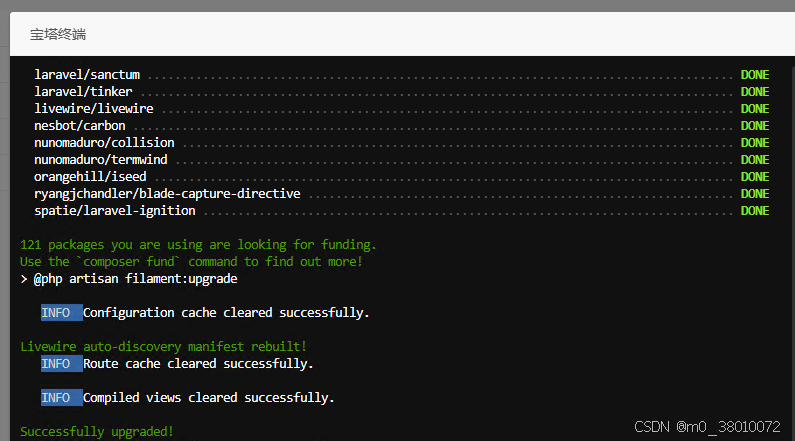Click the 'composer fund' command hint line
This screenshot has width=795, height=441.
pos(191,262)
